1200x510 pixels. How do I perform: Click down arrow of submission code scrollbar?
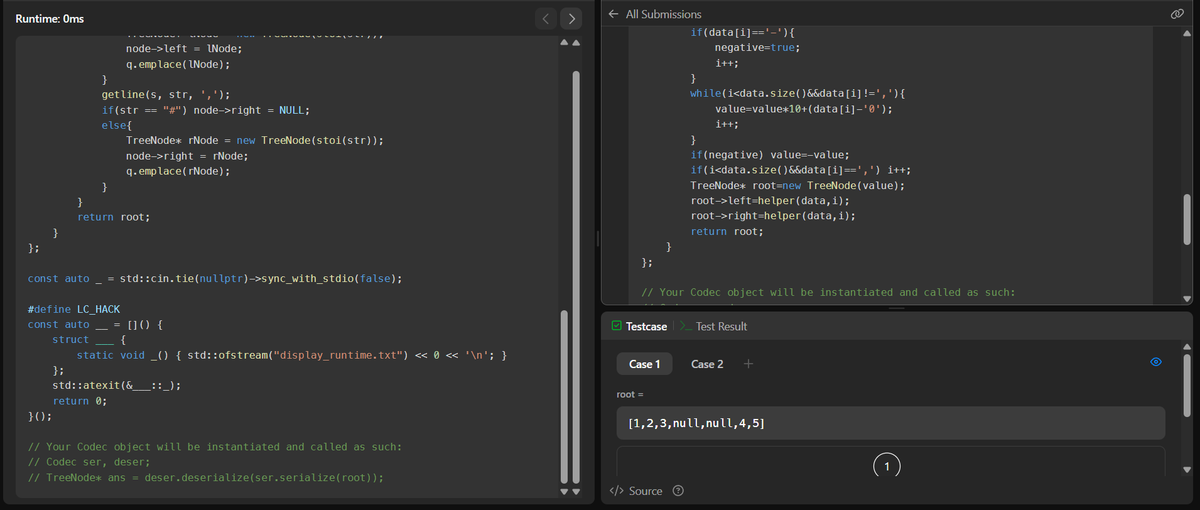pos(1187,299)
